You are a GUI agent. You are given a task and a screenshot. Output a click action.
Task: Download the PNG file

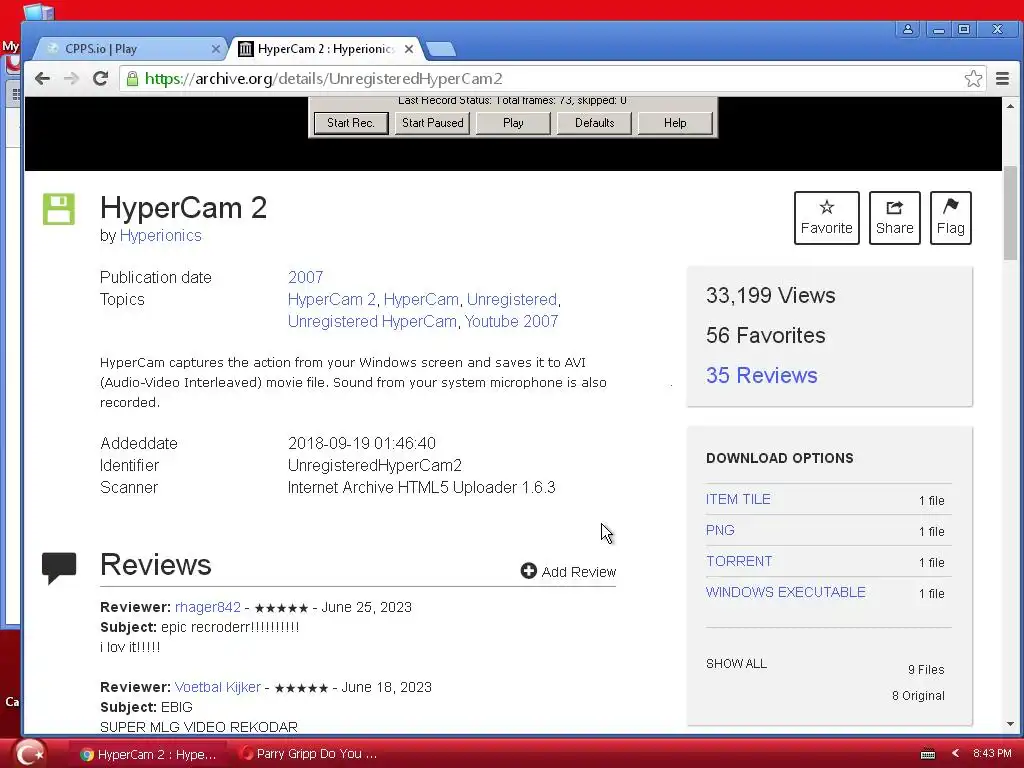(720, 530)
